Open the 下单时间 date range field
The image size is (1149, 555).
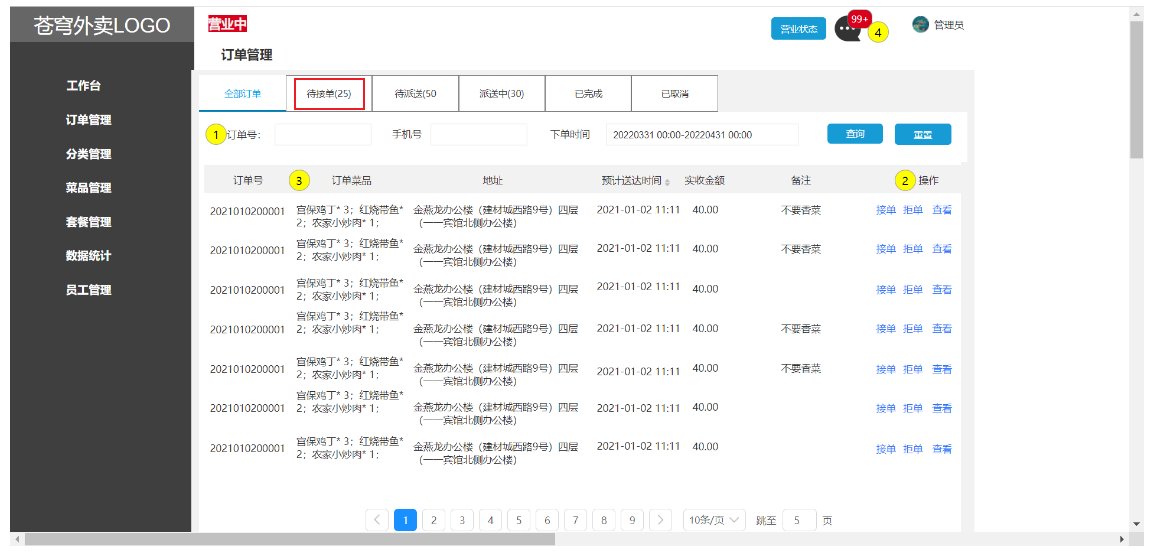(x=702, y=134)
